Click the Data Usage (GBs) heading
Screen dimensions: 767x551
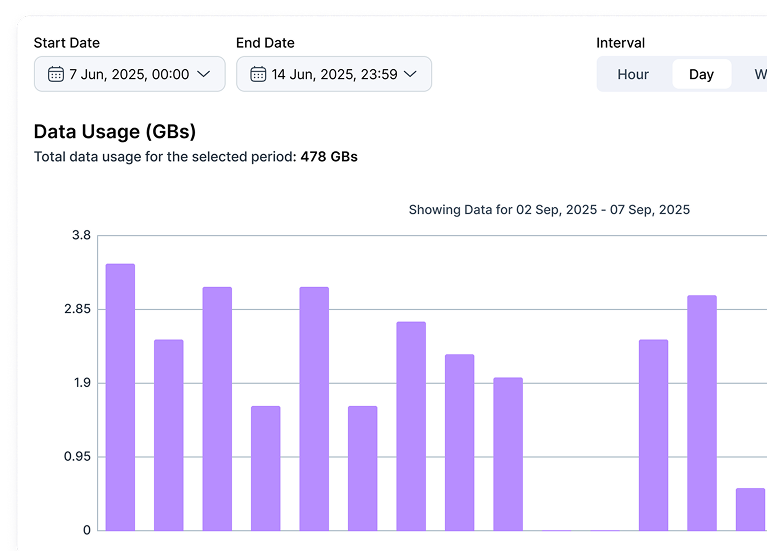115,132
